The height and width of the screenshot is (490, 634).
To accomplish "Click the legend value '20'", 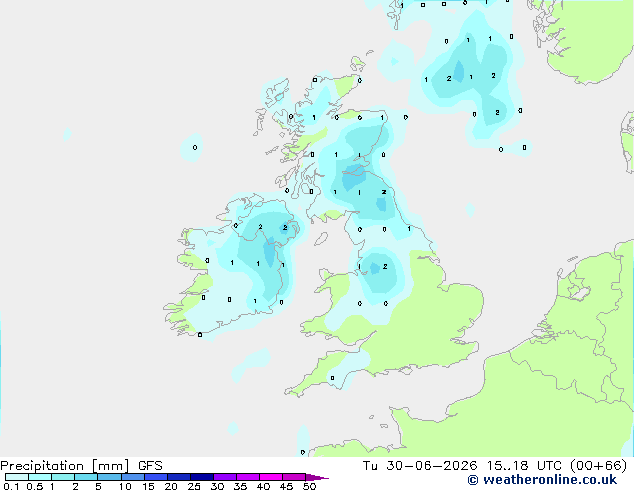I will [171, 486].
